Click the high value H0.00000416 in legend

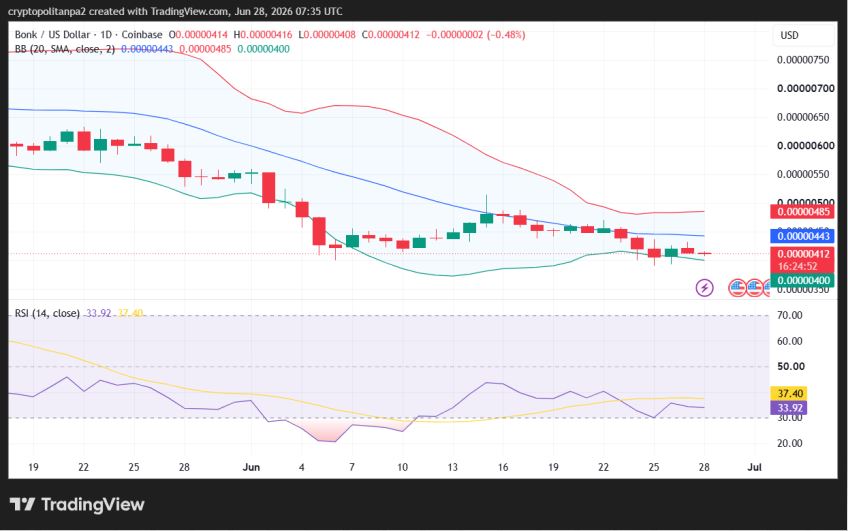click(x=263, y=35)
